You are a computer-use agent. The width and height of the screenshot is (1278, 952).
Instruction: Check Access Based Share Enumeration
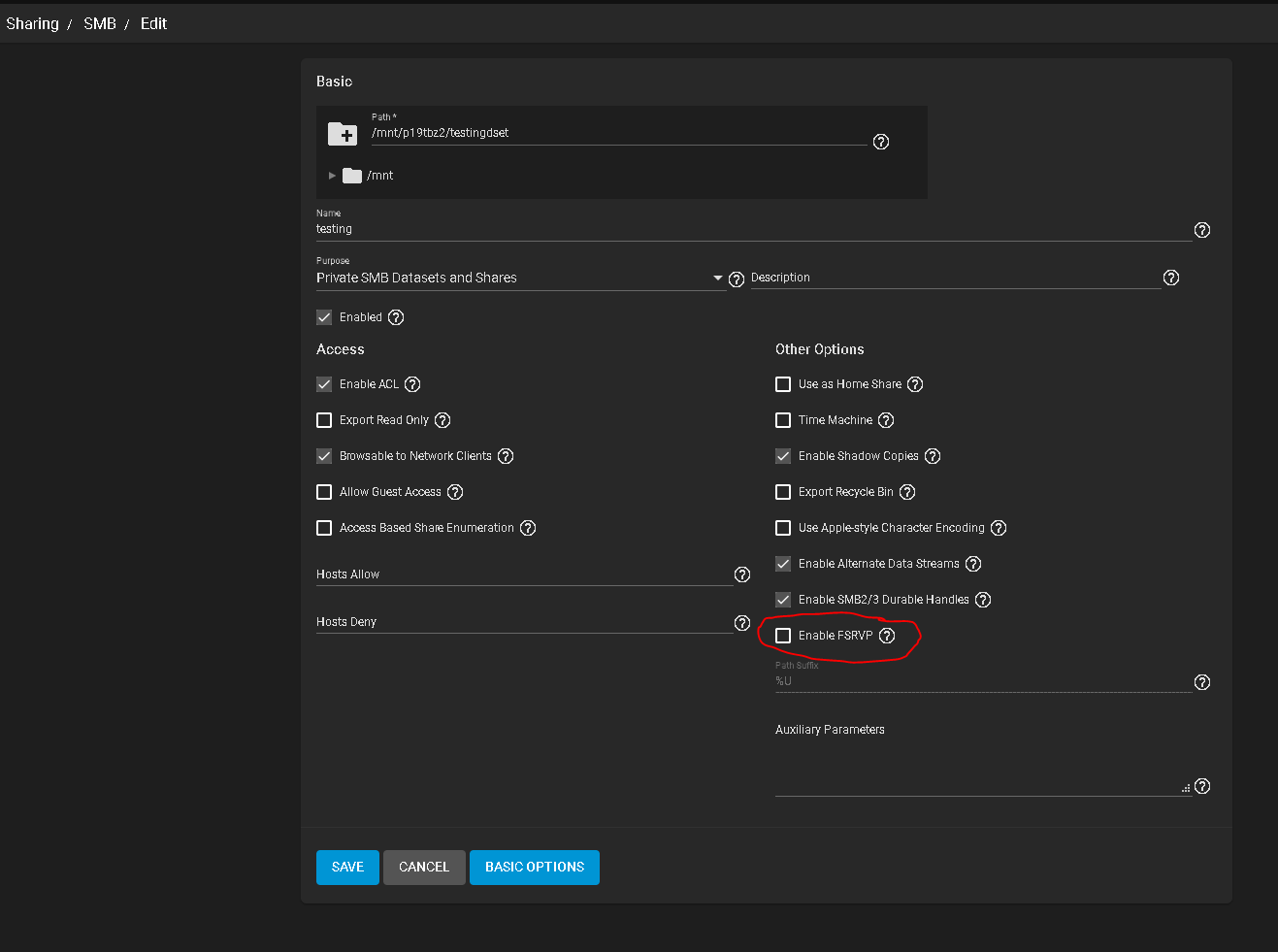[324, 528]
